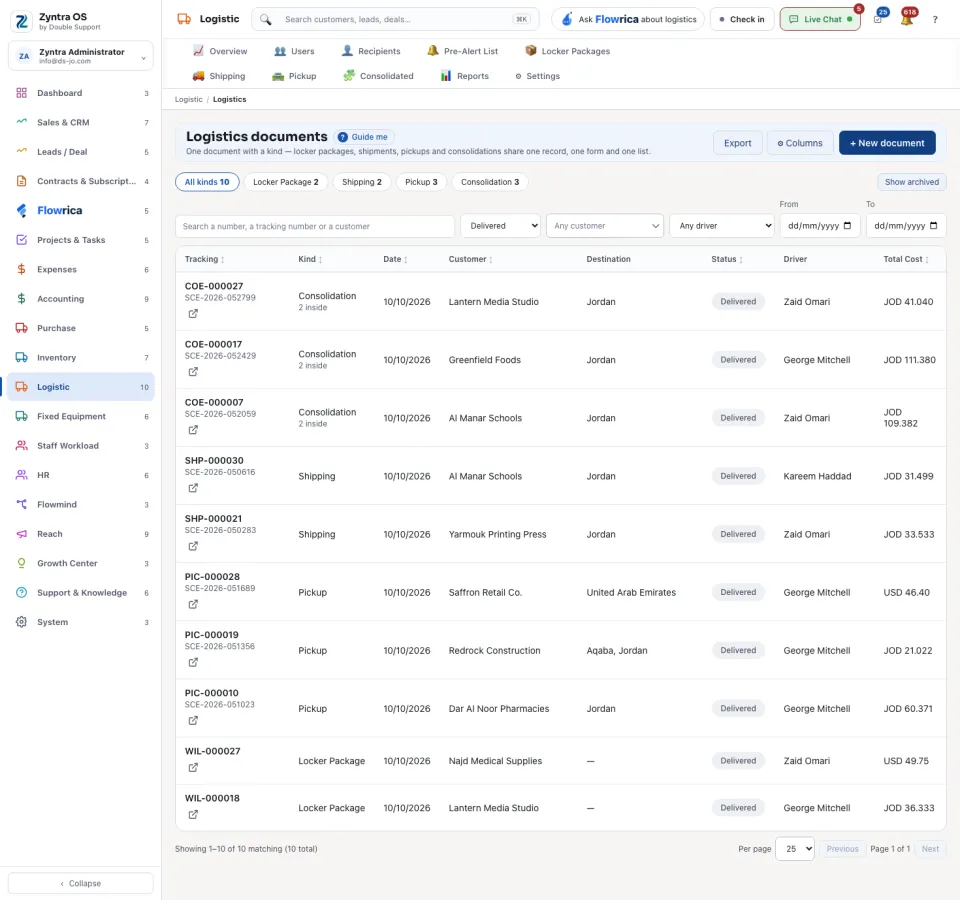Screen dimensions: 960x900
Task: Open external link icon for WIL-000018
Action: tap(193, 815)
